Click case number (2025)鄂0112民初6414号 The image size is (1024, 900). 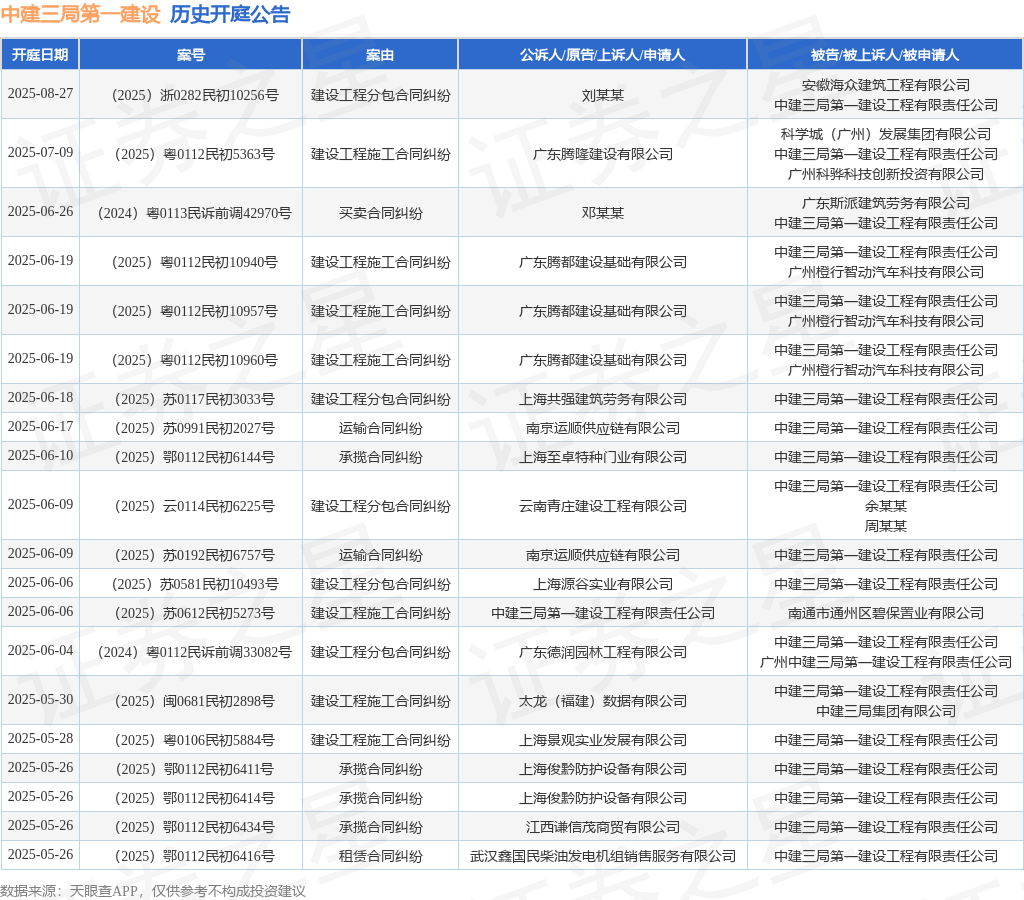pos(195,798)
